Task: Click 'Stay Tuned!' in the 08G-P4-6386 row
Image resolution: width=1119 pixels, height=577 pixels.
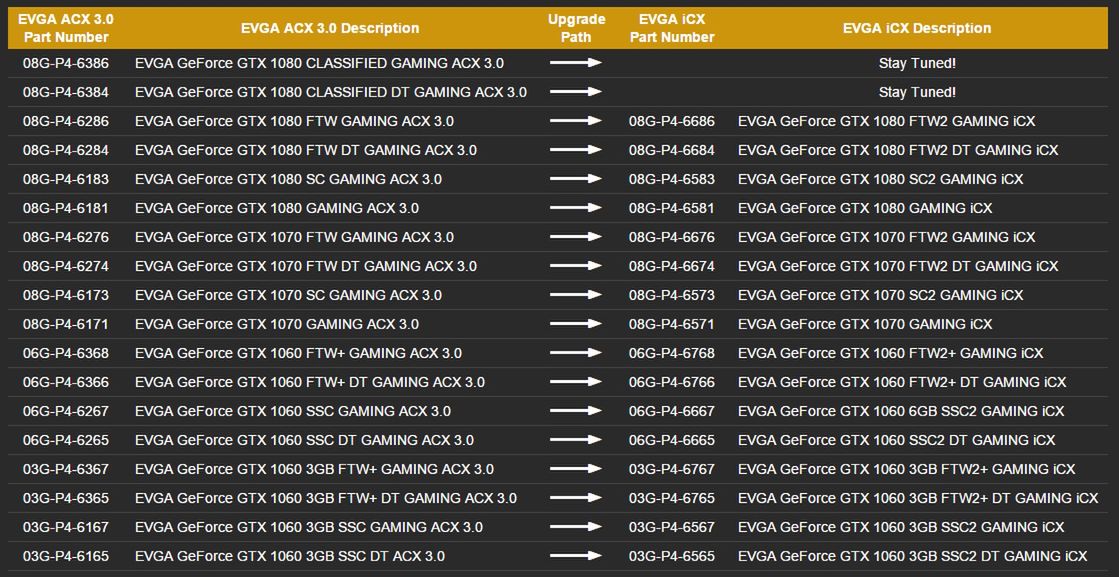Action: [x=917, y=63]
